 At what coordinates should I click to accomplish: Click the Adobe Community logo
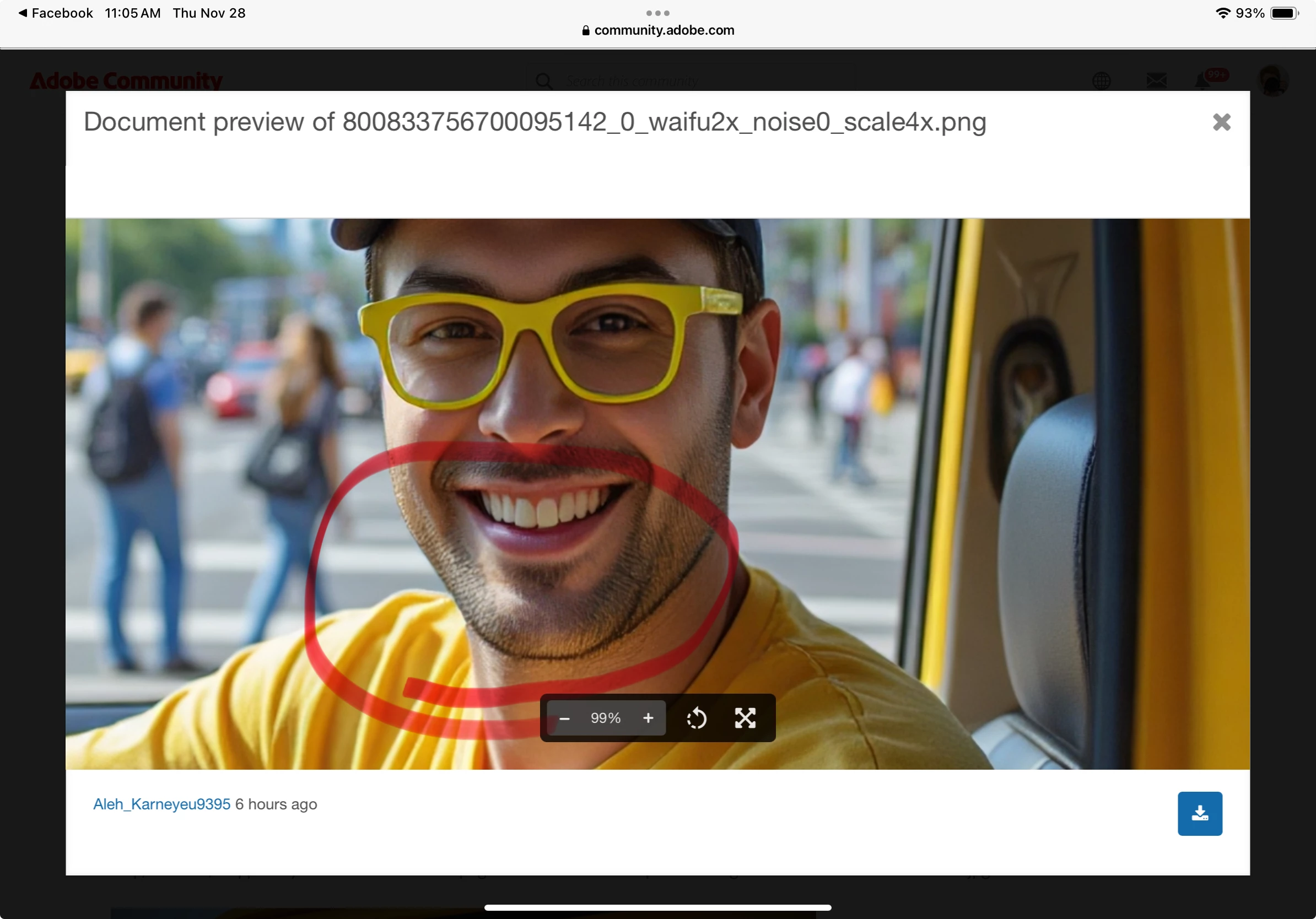tap(126, 81)
